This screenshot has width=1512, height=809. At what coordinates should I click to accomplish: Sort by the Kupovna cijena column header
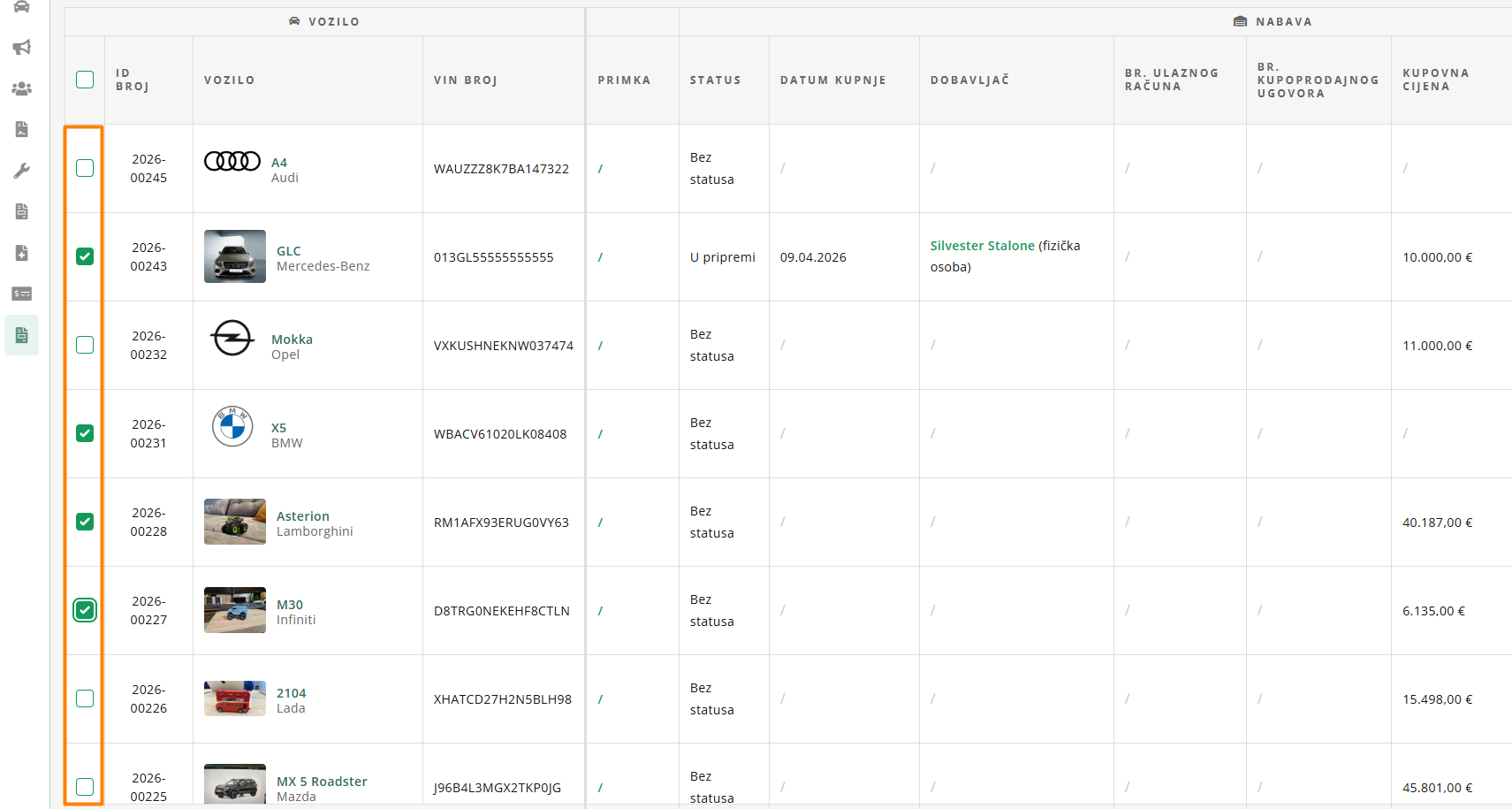point(1435,80)
